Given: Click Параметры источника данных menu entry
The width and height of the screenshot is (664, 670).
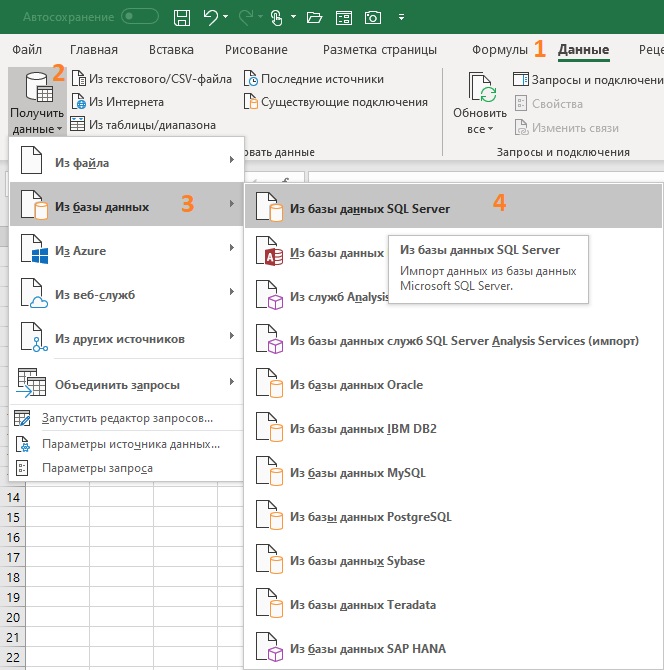Looking at the screenshot, I should 126,444.
